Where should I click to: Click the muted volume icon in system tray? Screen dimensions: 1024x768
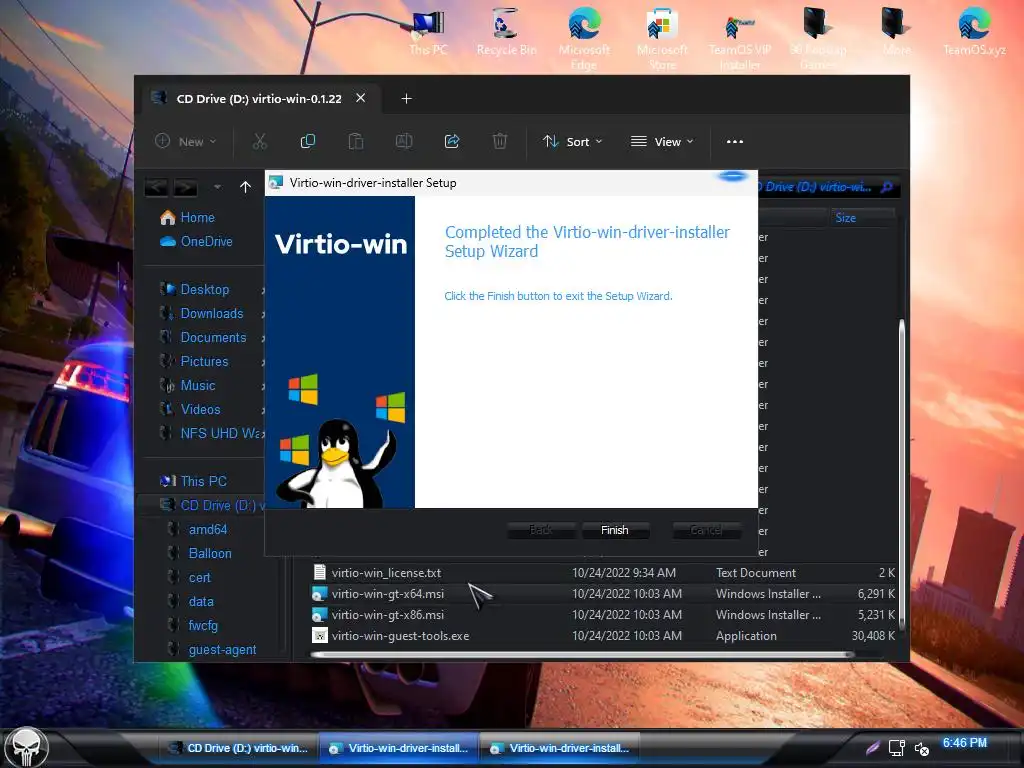point(921,748)
